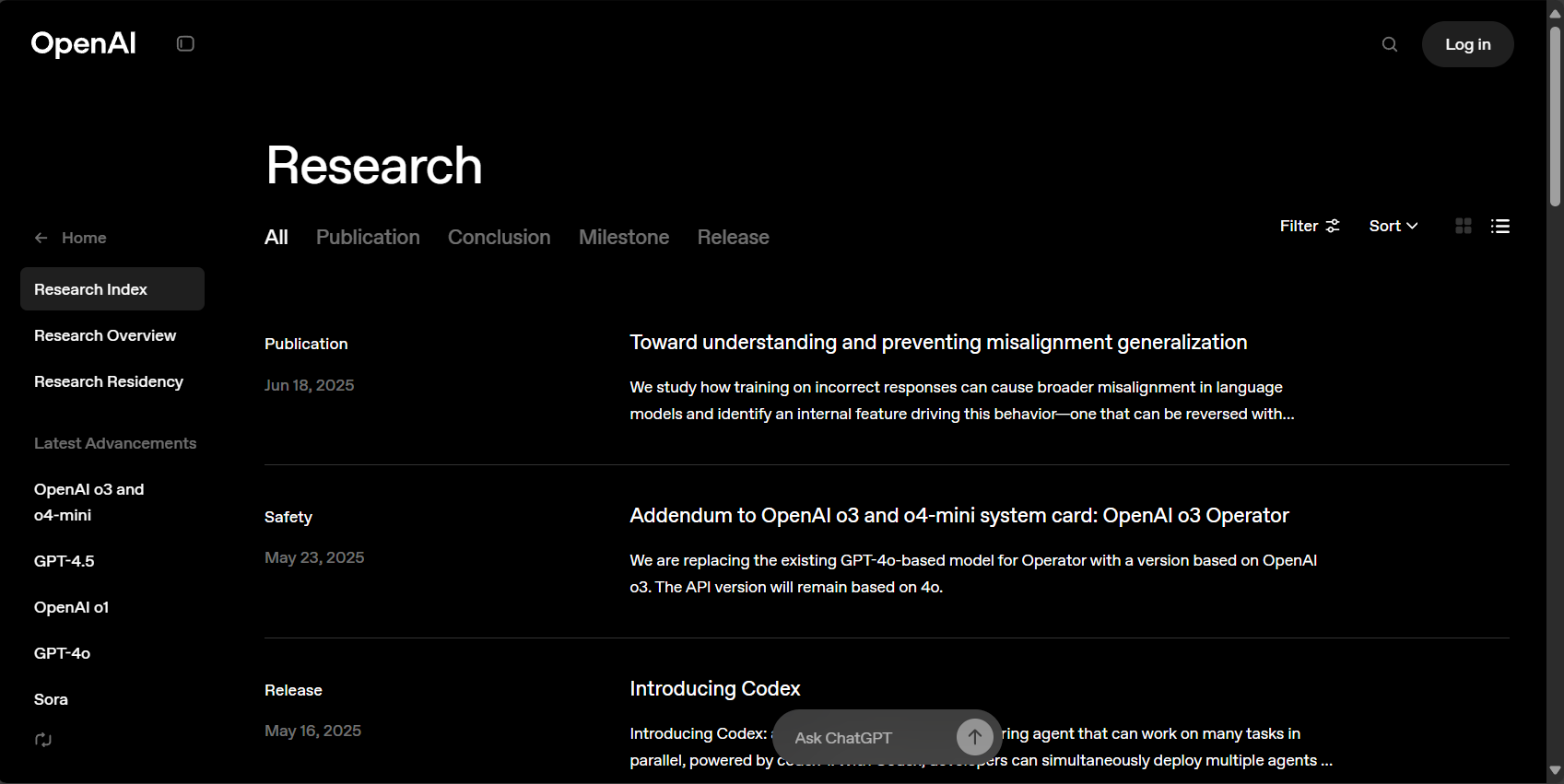
Task: Switch to the Release tab
Action: pos(734,237)
